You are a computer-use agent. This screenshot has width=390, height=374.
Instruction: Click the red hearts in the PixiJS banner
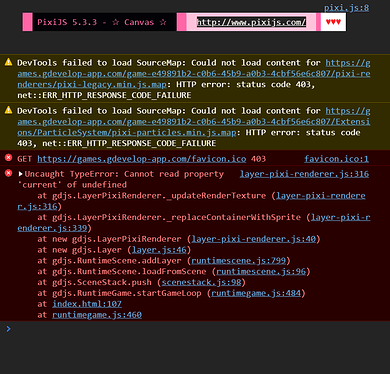(x=333, y=22)
